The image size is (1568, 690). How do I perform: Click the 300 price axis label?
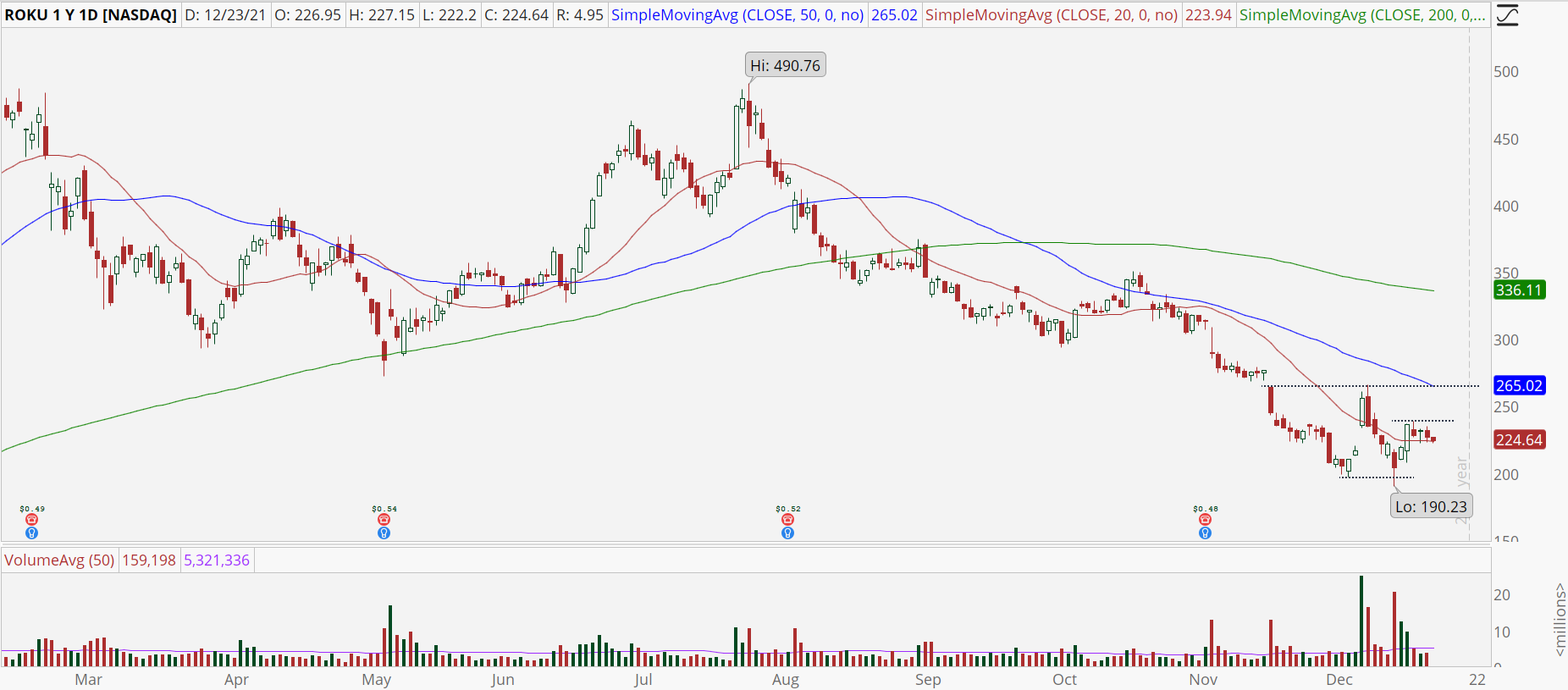1506,340
